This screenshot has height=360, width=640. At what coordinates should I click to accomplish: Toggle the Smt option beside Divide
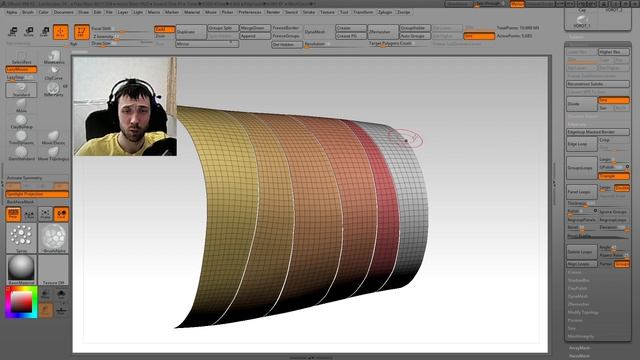[613, 100]
